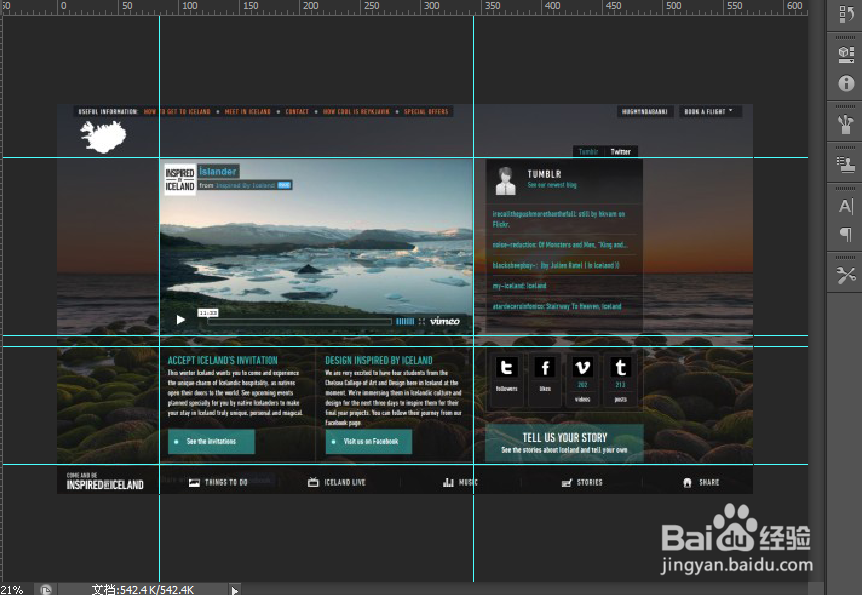Click the 'Visit us on Facebook' button
Viewport: 862px width, 595px height.
[369, 442]
